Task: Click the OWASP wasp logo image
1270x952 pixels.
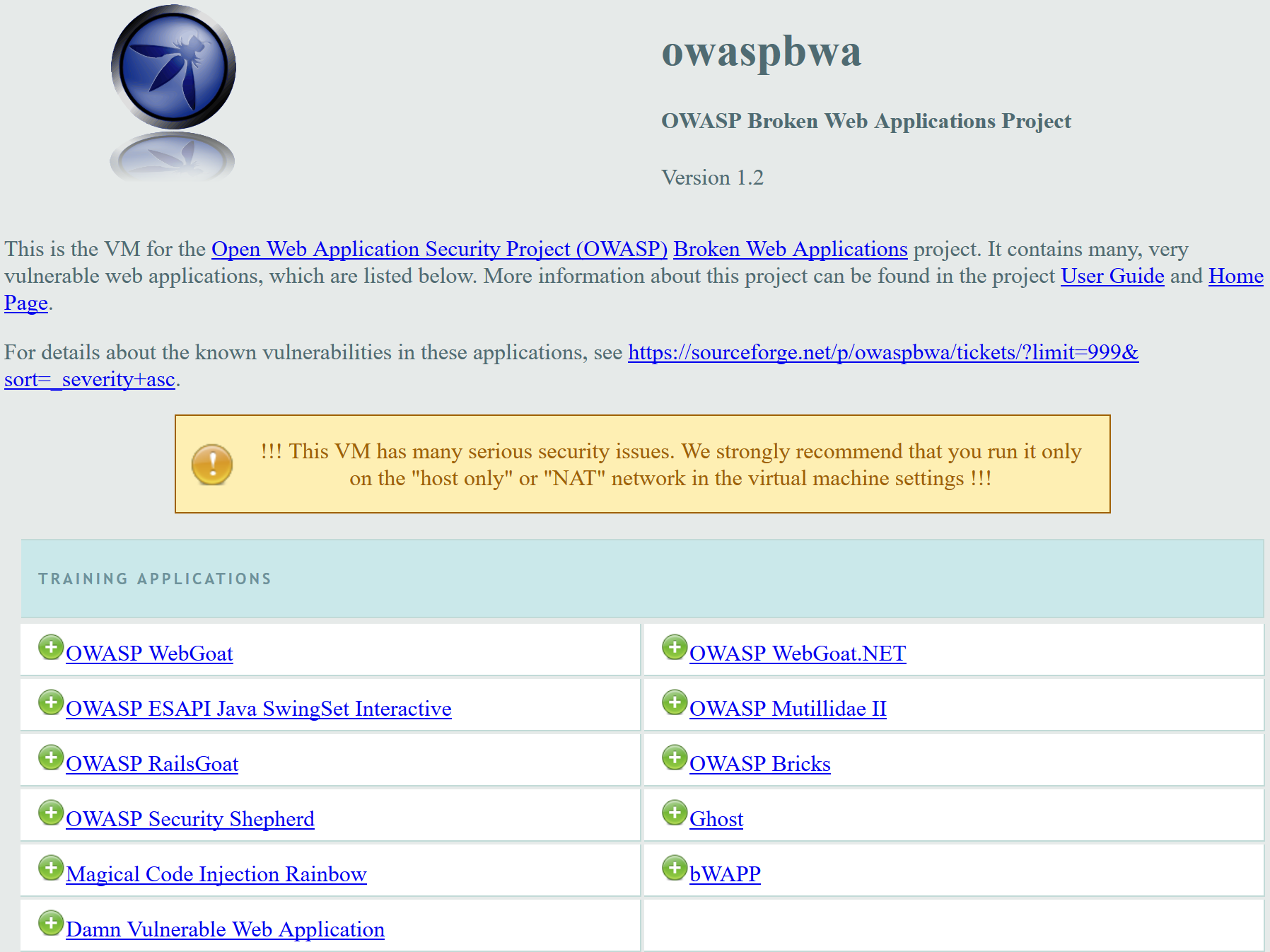Action: [x=173, y=92]
